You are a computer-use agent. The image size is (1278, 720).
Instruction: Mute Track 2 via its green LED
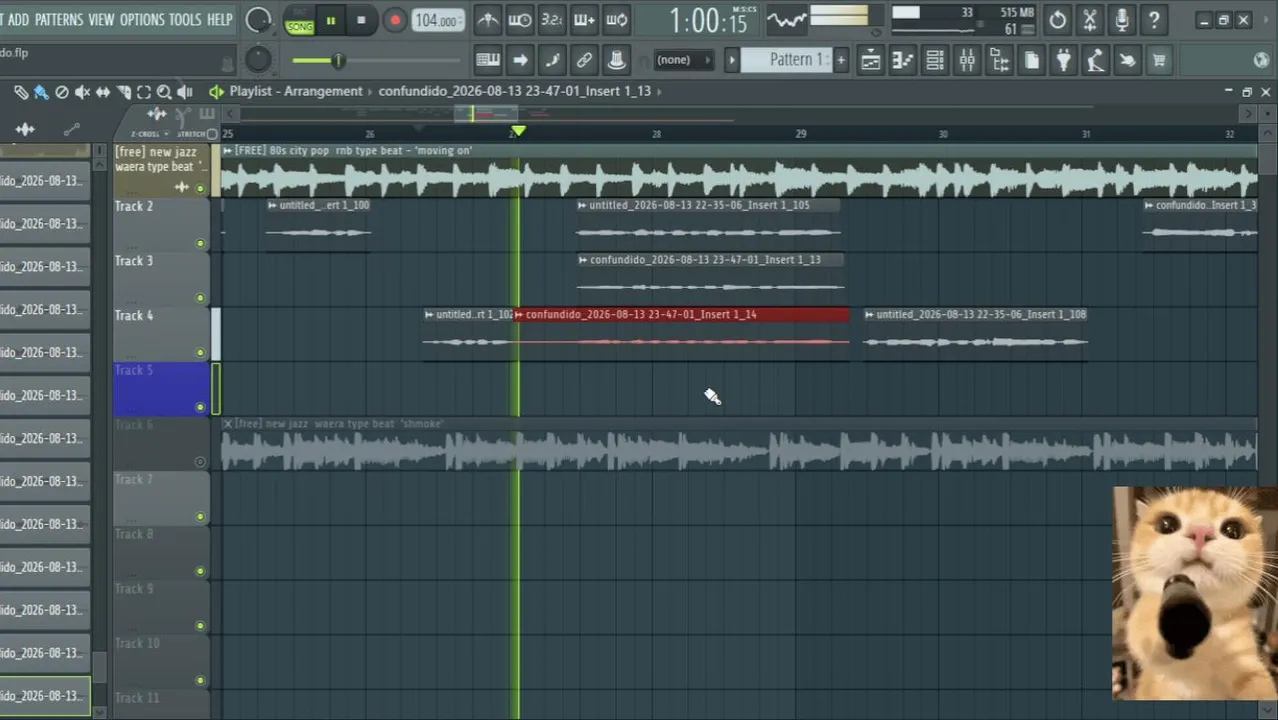click(x=200, y=243)
